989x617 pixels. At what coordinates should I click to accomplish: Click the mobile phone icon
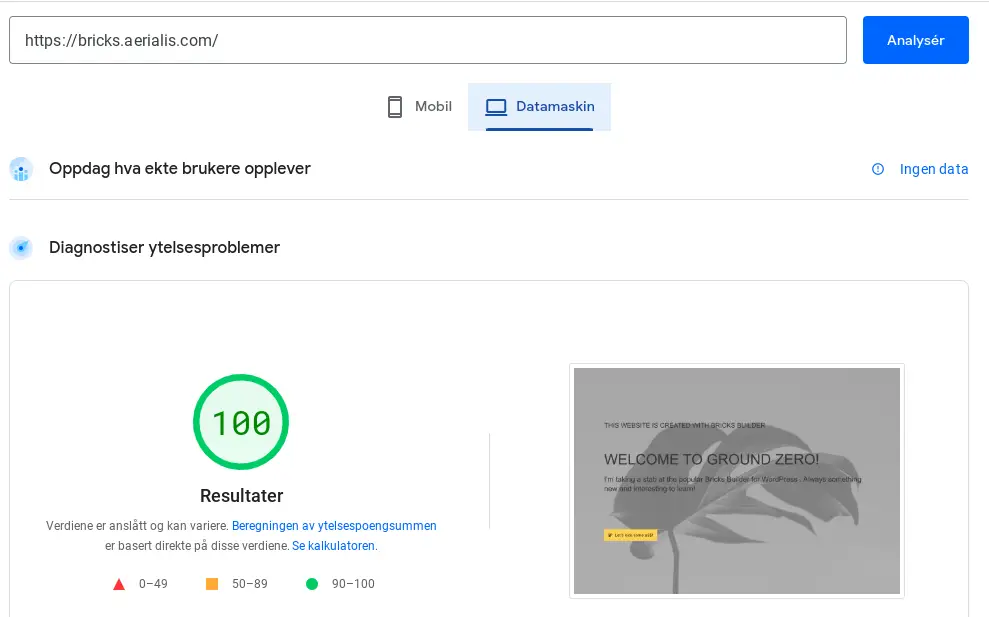(x=395, y=107)
